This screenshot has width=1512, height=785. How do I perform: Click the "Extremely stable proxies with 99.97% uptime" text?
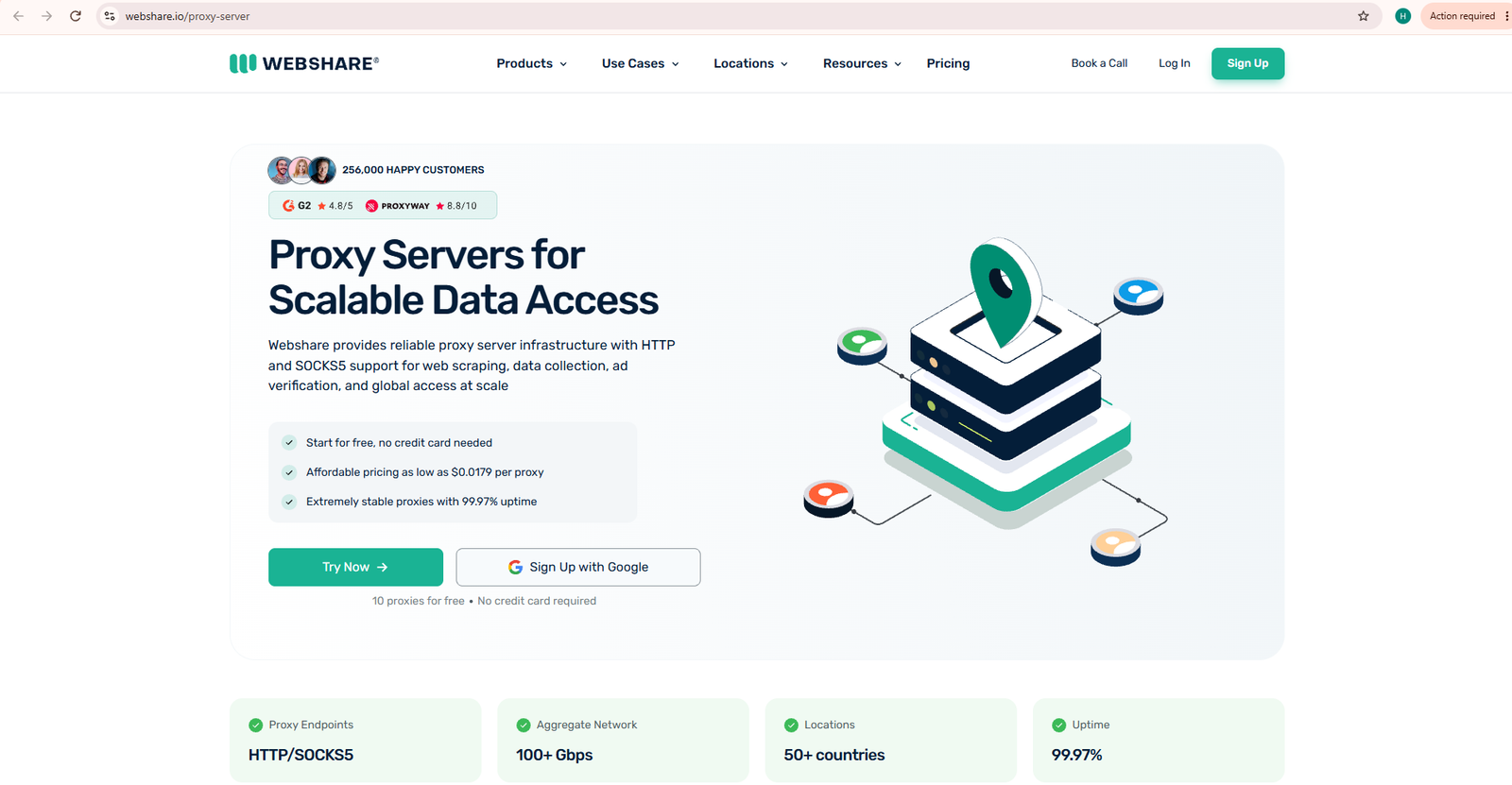pyautogui.click(x=421, y=502)
